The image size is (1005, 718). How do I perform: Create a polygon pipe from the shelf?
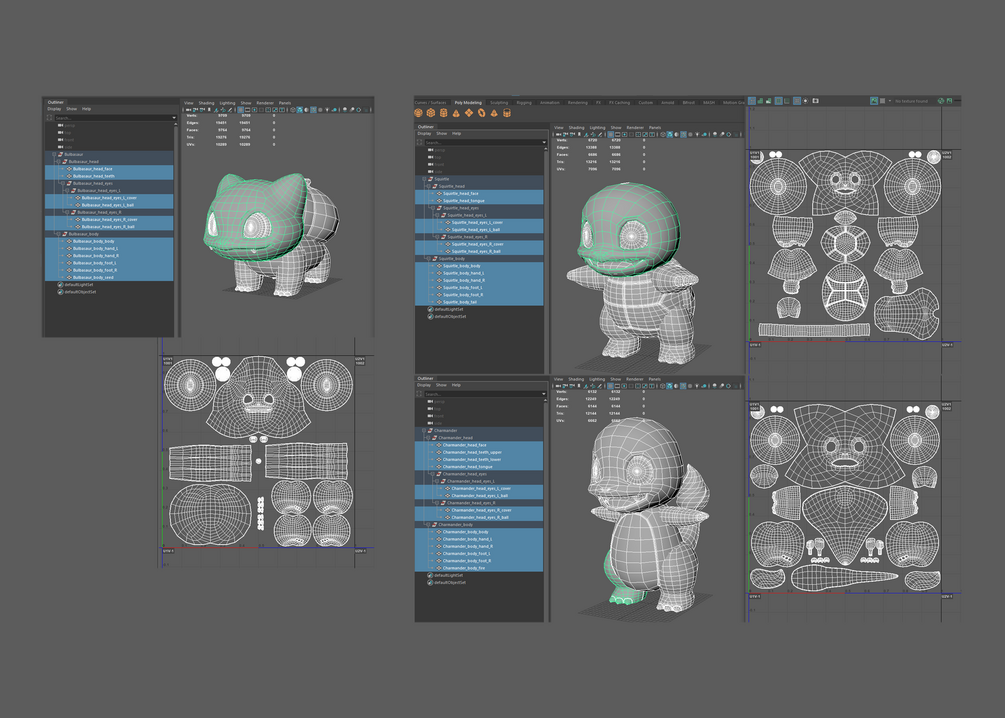click(507, 113)
